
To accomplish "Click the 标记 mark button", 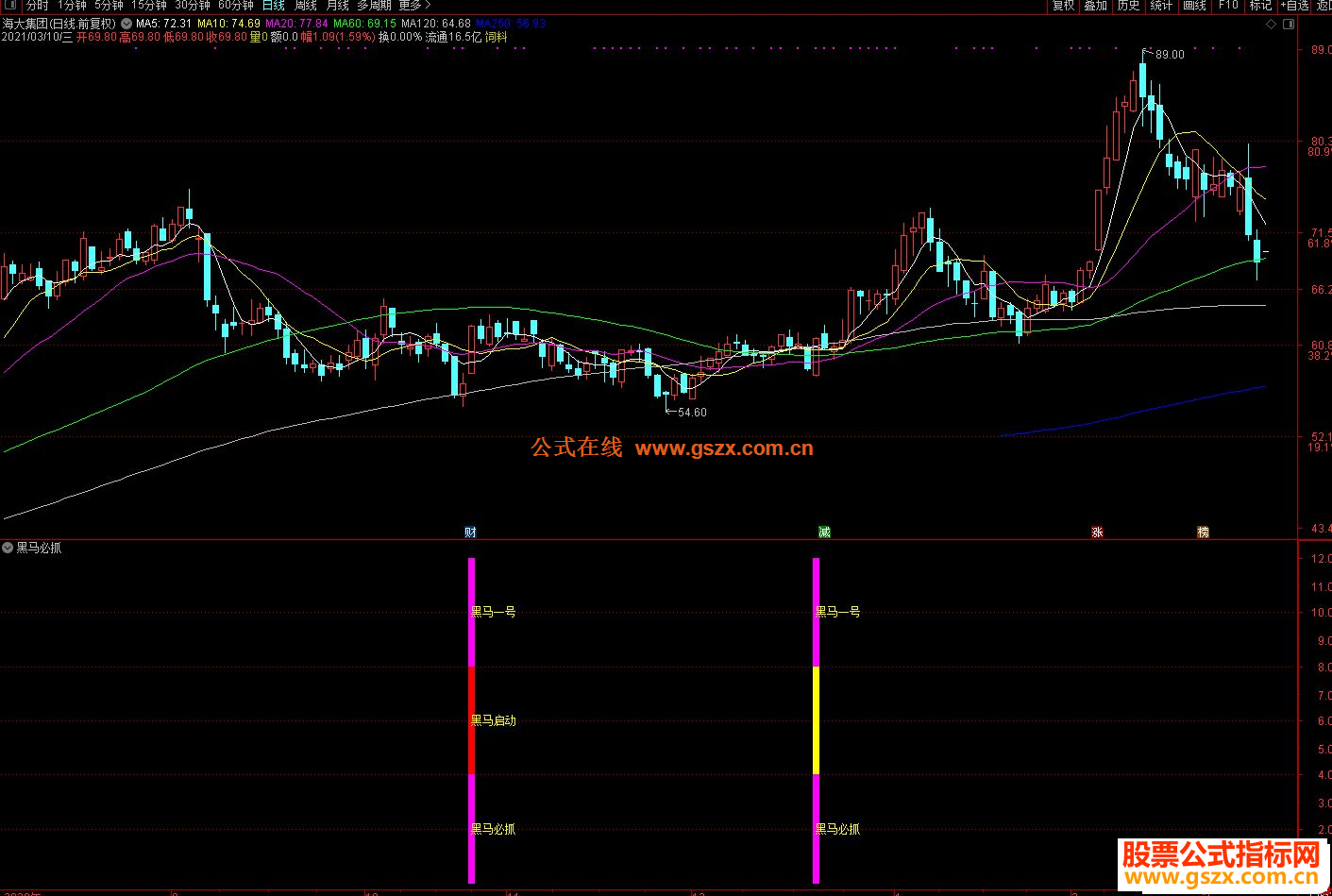I will tap(1260, 6).
